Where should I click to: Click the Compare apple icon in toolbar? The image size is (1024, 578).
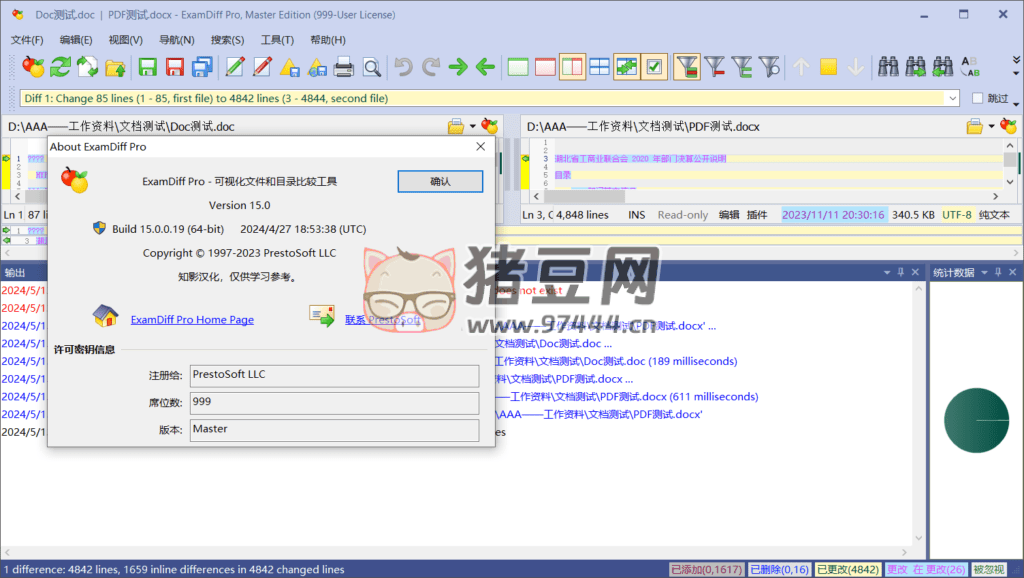pyautogui.click(x=33, y=67)
